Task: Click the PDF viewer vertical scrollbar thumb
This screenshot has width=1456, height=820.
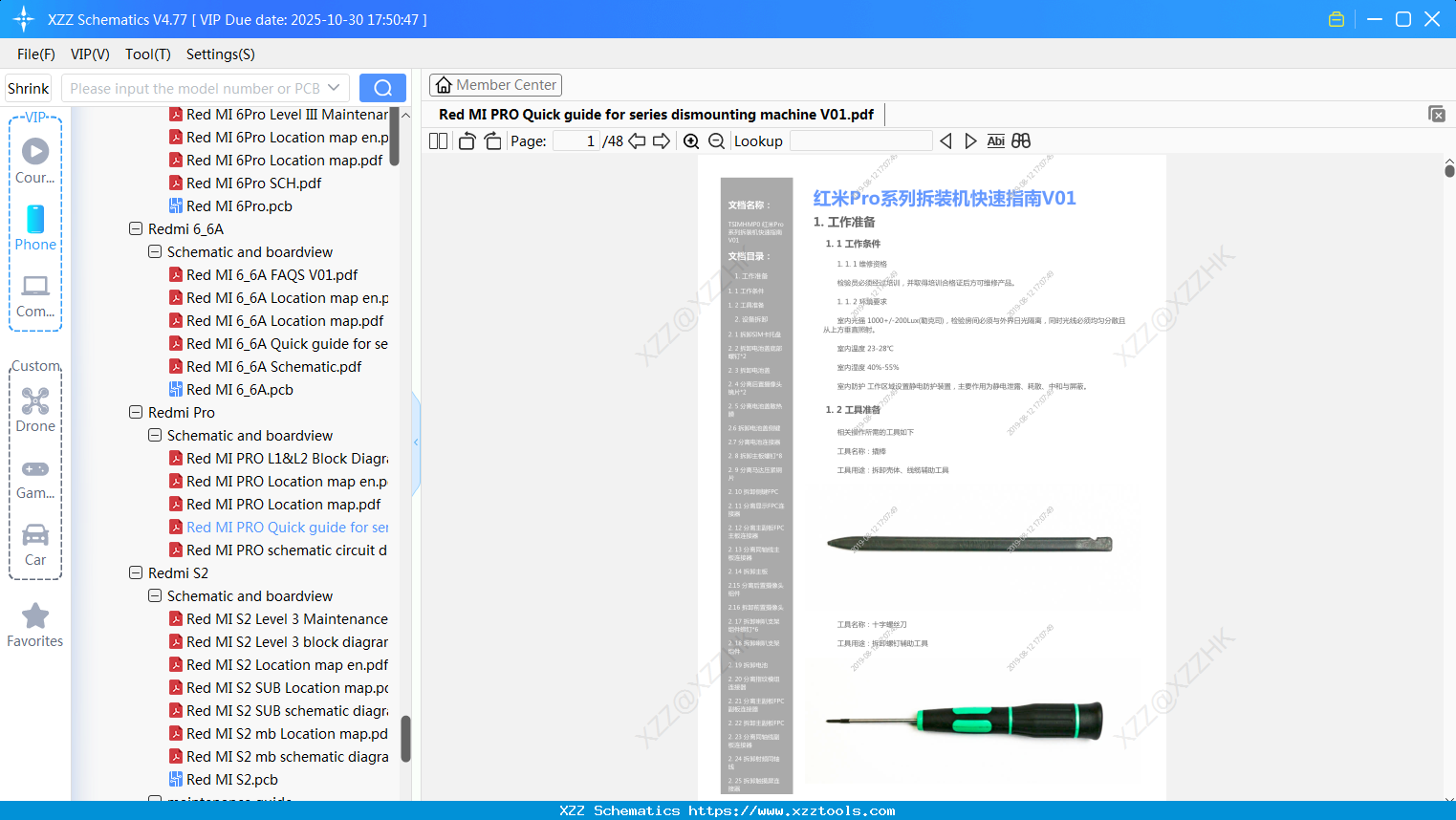Action: coord(1449,171)
